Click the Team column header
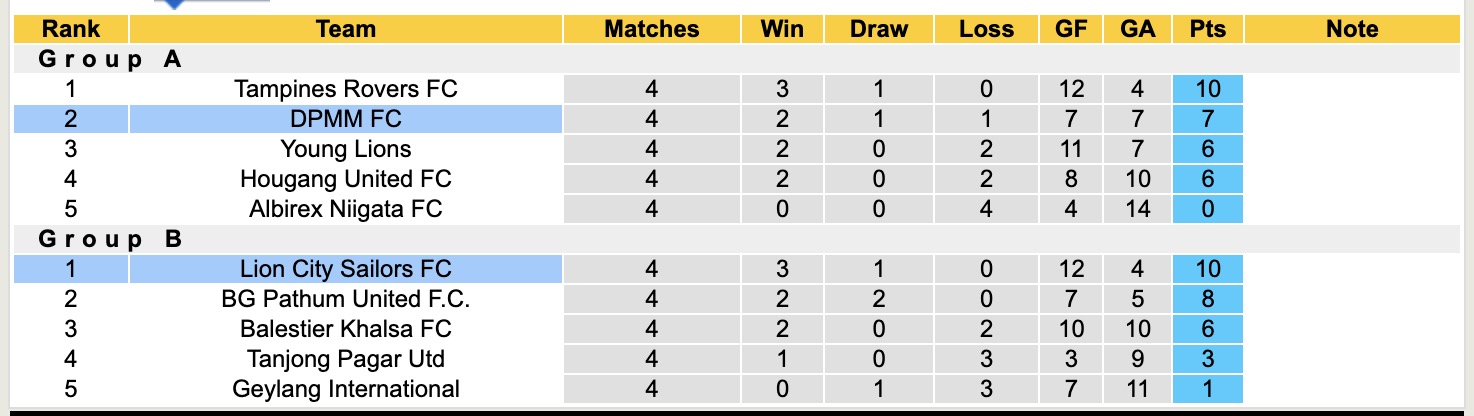 345,29
